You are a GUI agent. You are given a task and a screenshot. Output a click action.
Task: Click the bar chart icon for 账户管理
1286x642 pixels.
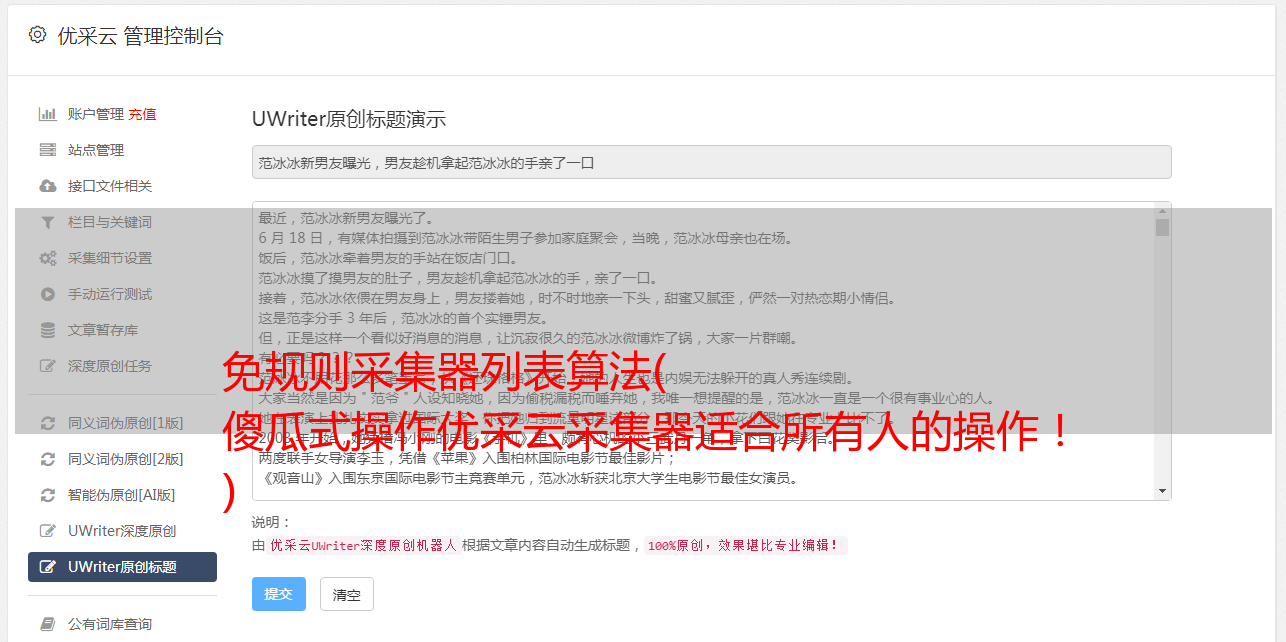(x=47, y=114)
